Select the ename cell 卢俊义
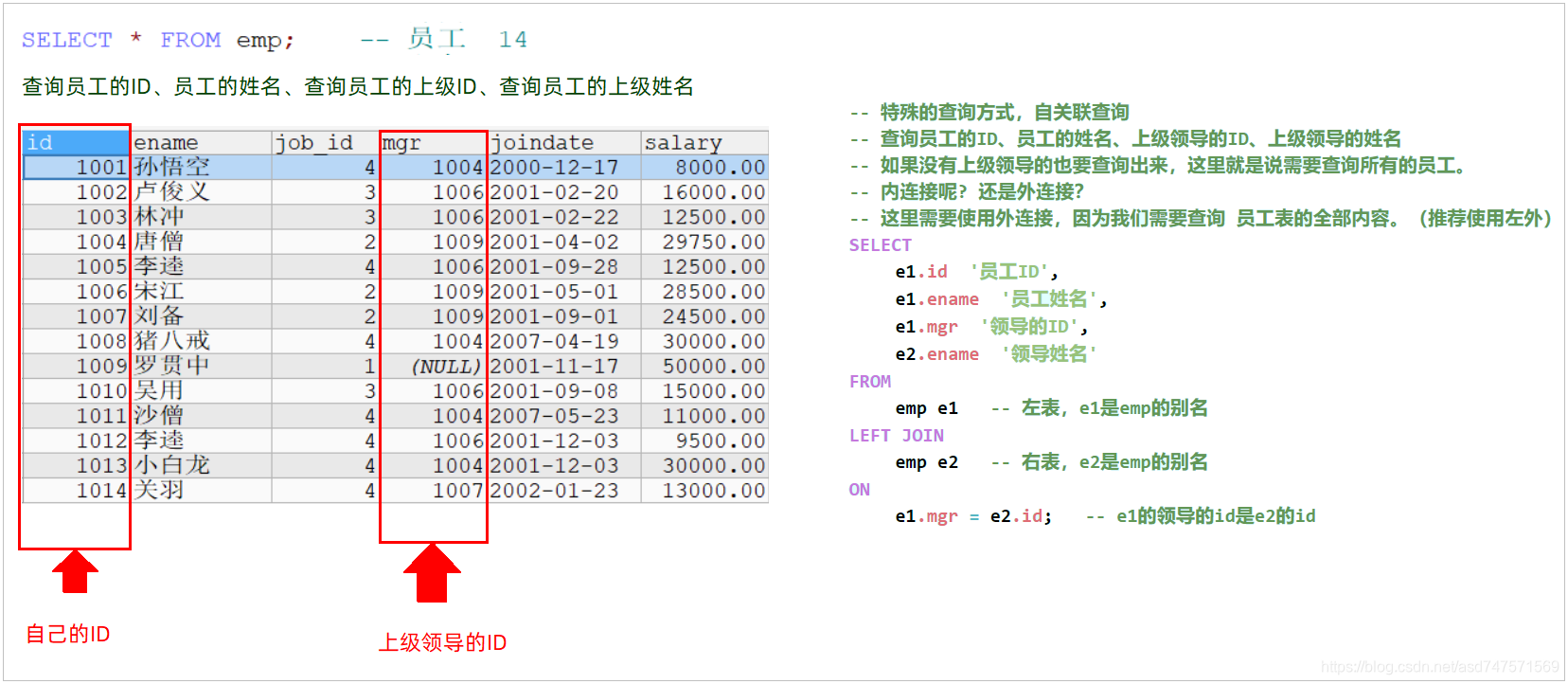Viewport: 1568px width, 684px height. click(201, 192)
